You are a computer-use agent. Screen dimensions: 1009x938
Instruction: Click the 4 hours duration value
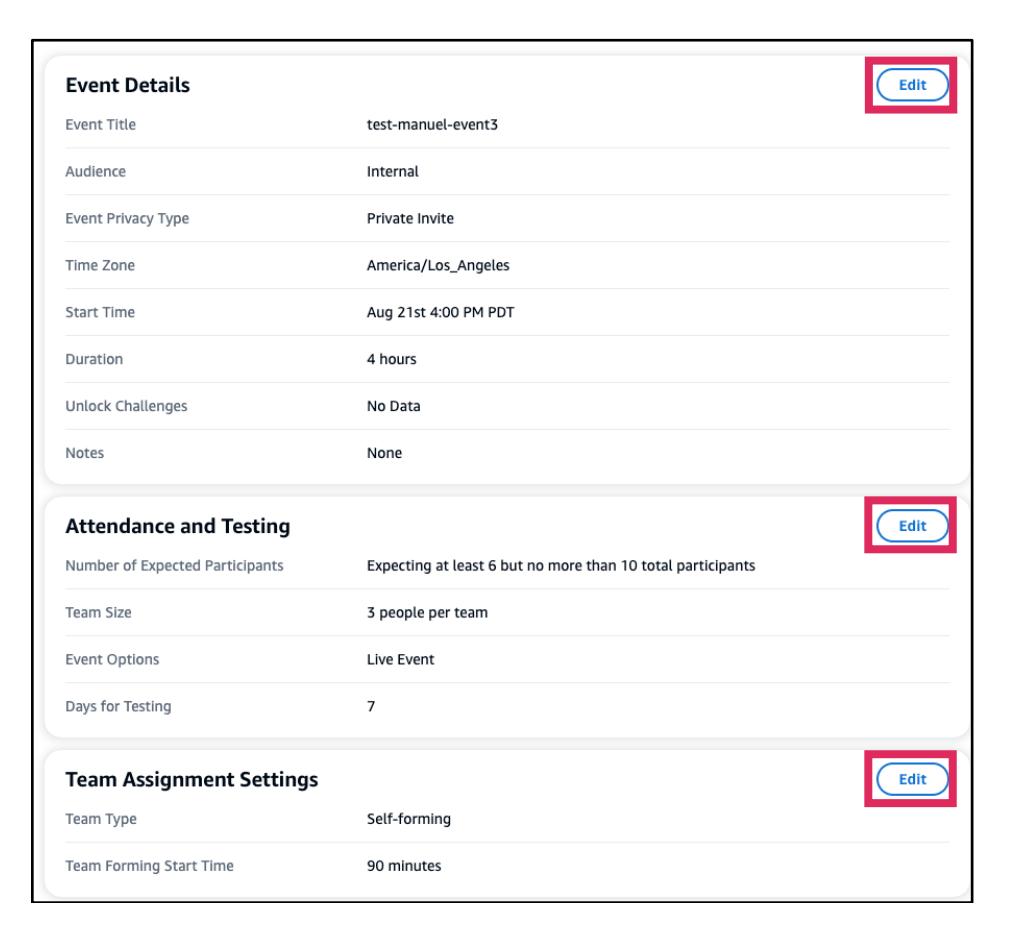[391, 359]
